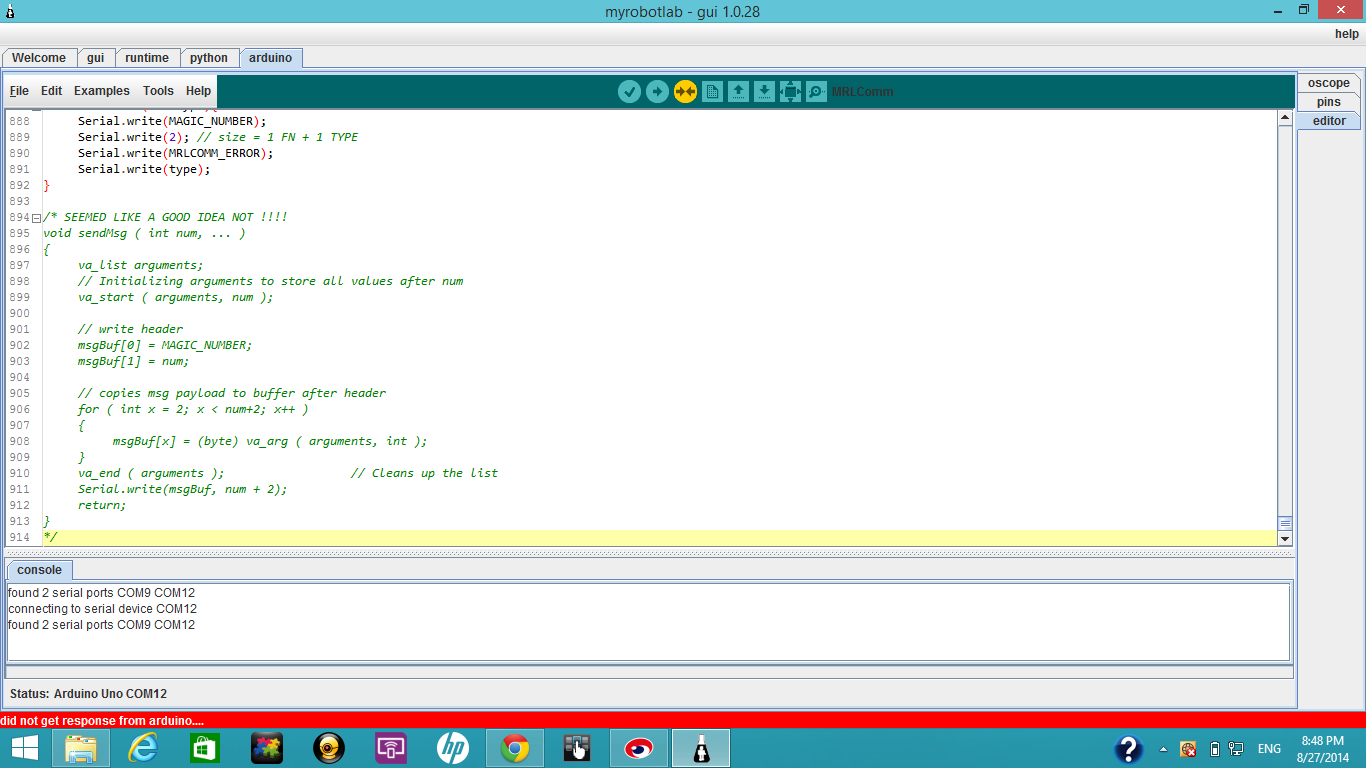Click code line 'return;' at 912
1366x768 pixels.
click(102, 505)
